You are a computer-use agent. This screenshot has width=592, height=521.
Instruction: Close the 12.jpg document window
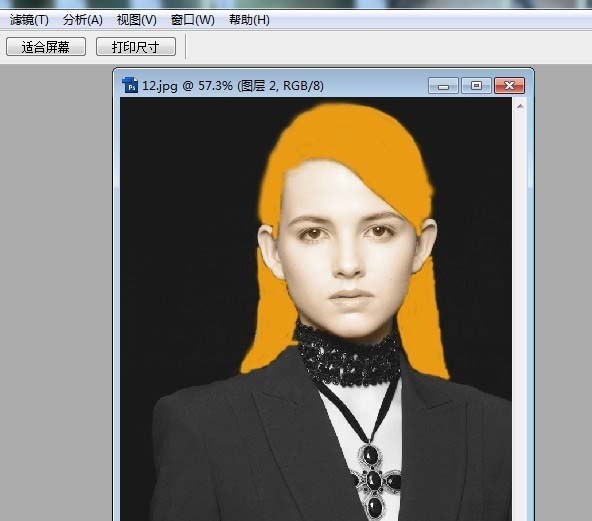[x=509, y=86]
